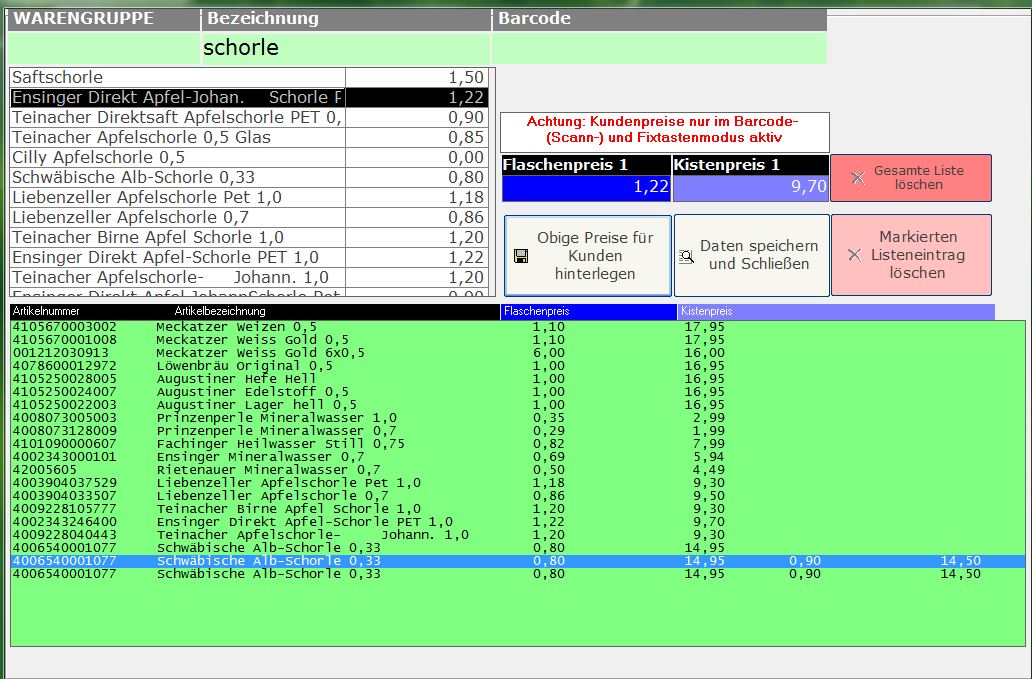Screen dimensions: 1032x679
Task: Select Liebenzeller Apfelschorle 0,7 in search results
Action: (249, 217)
